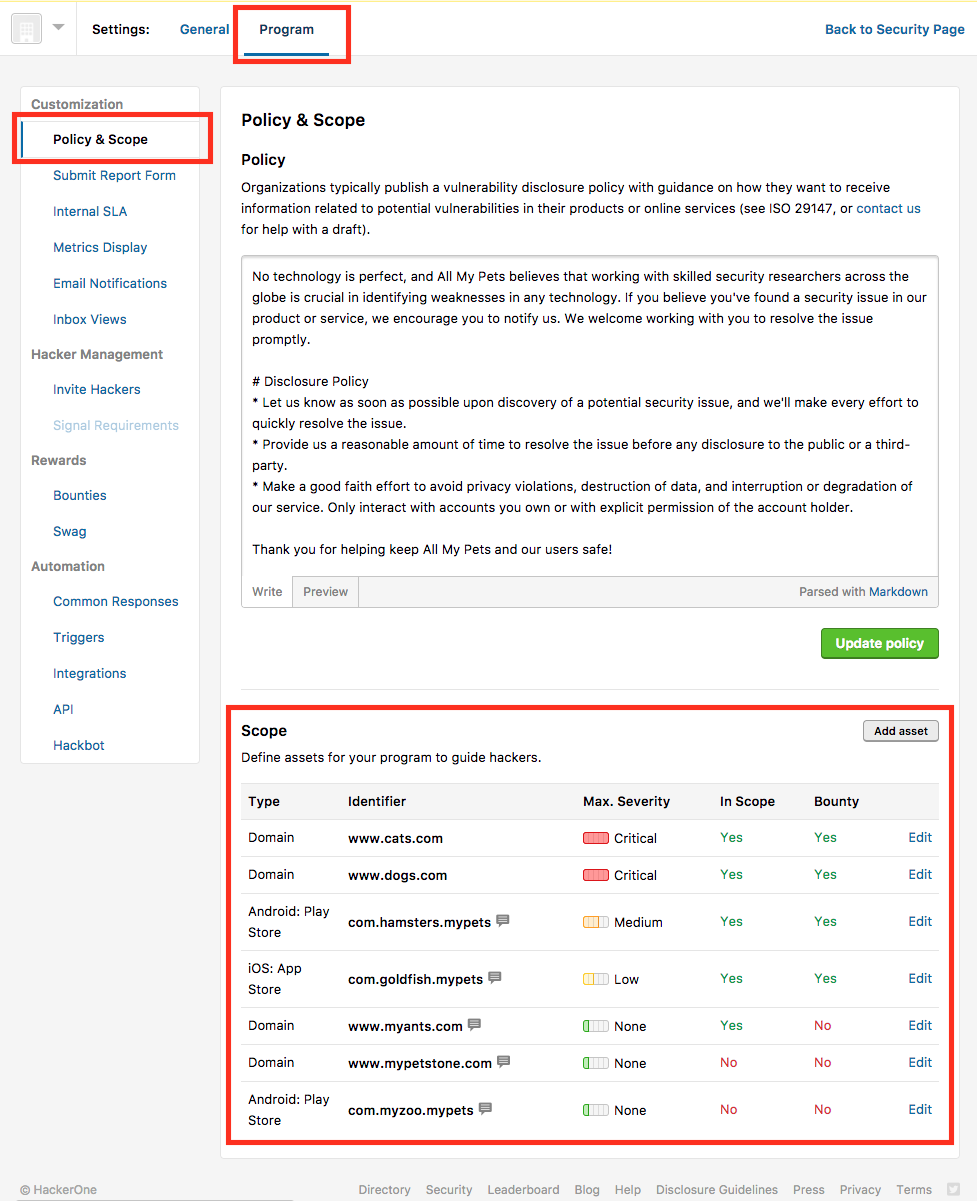Click comment icon beside www.myants.com
Screen dimensions: 977x1201
(475, 1025)
